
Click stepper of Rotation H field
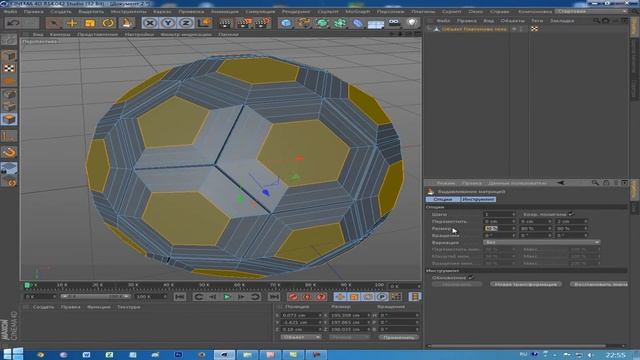tap(417, 316)
